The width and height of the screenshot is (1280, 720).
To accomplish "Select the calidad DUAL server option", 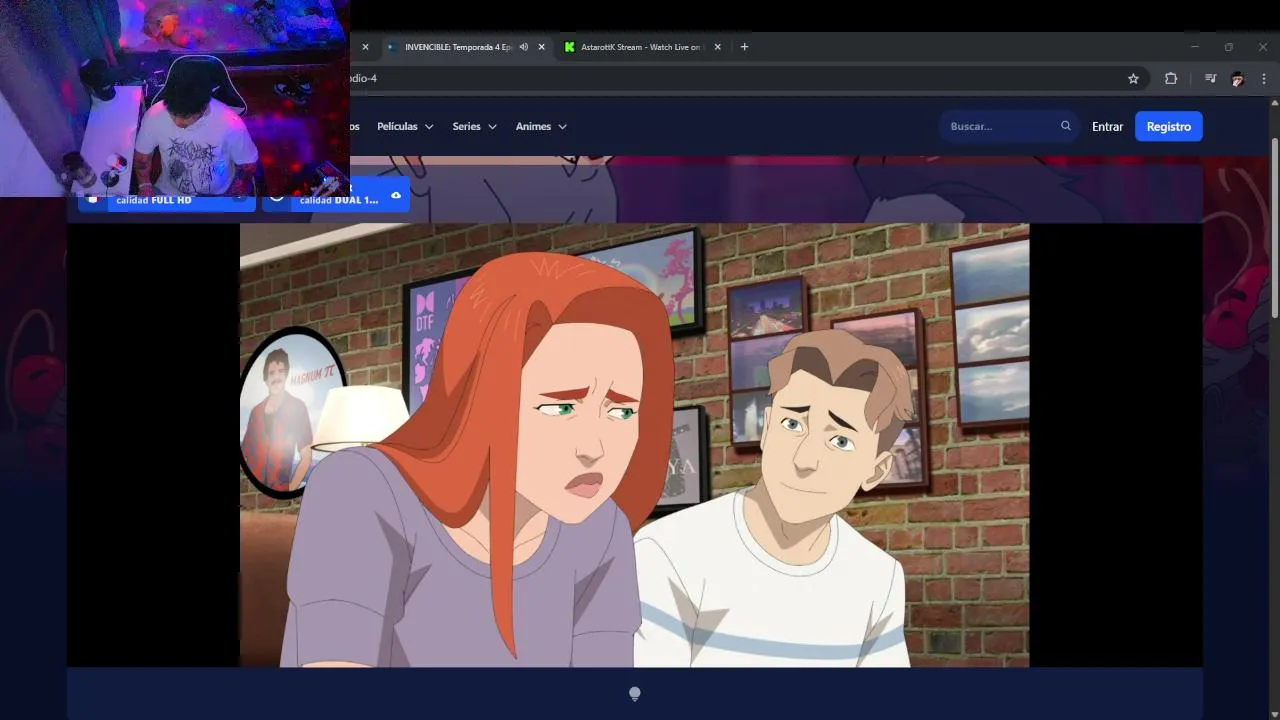I will tap(336, 197).
